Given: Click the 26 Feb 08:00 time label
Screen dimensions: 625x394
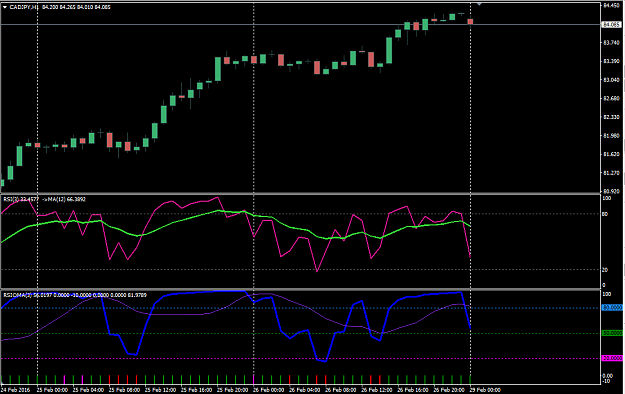Looking at the screenshot, I should (x=340, y=390).
